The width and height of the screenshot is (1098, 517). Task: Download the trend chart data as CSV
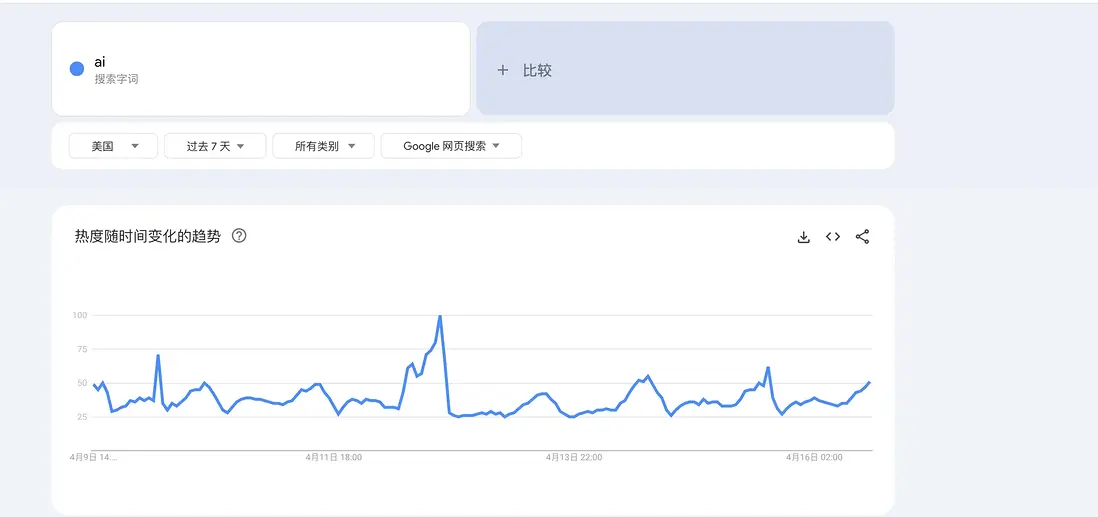tap(803, 237)
